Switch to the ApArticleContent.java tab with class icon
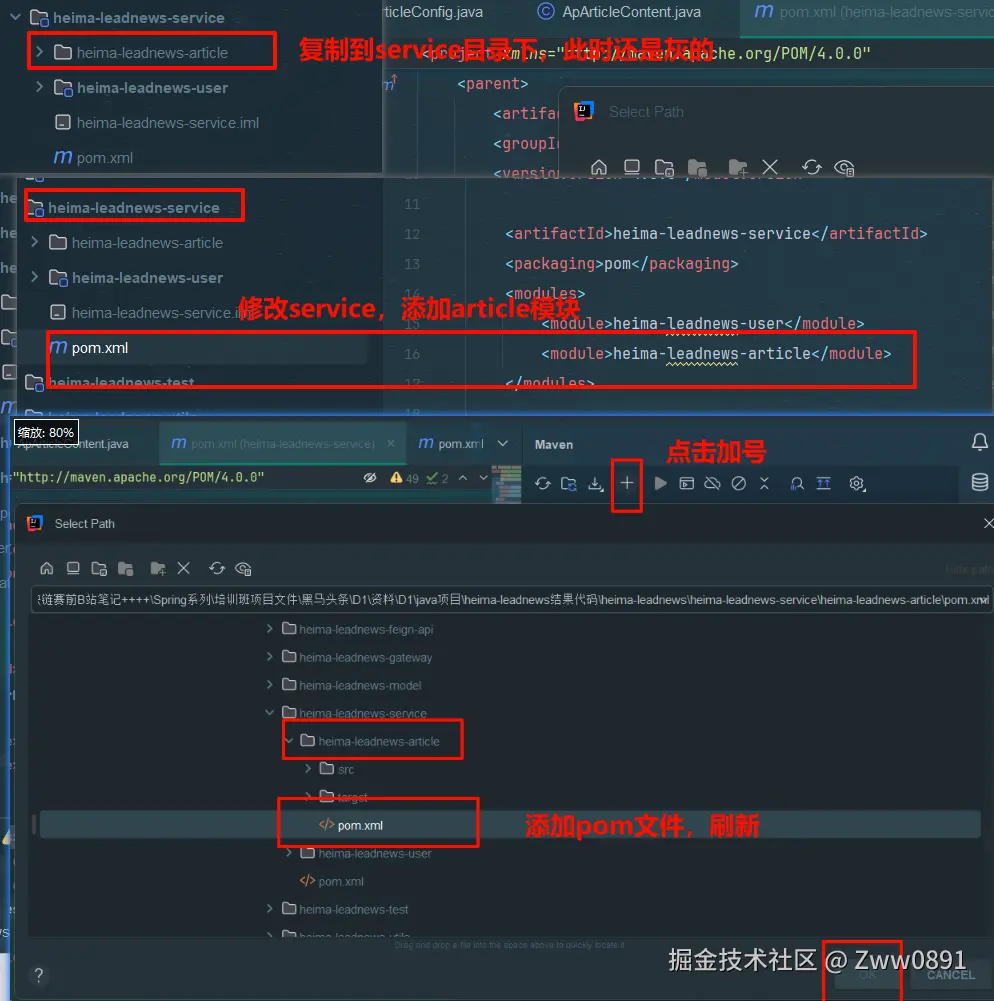The height and width of the screenshot is (1001, 994). (619, 11)
